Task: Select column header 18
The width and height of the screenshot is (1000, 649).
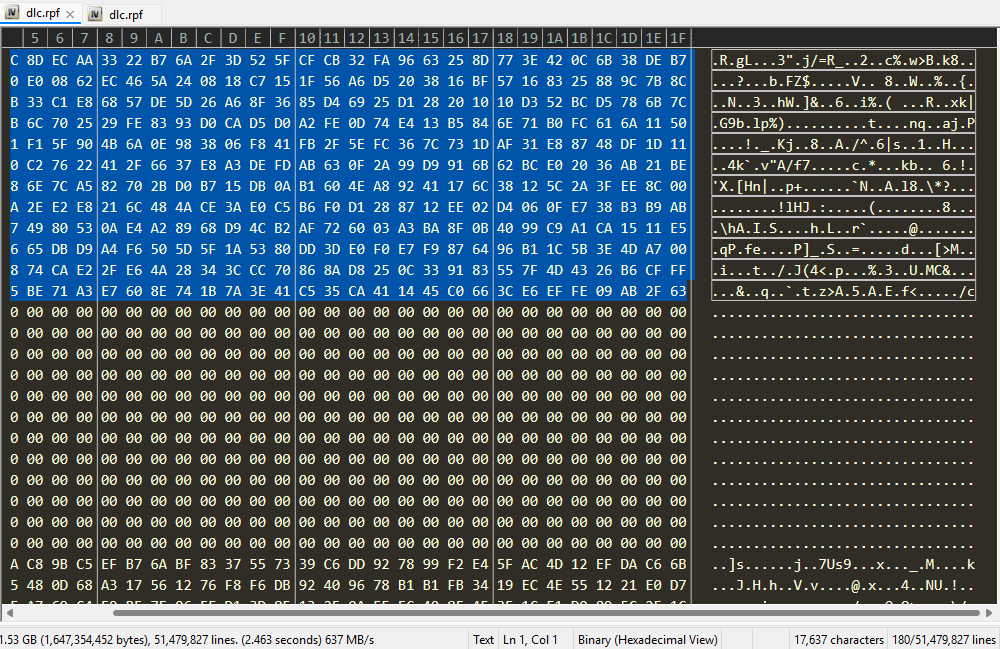Action: coord(505,38)
